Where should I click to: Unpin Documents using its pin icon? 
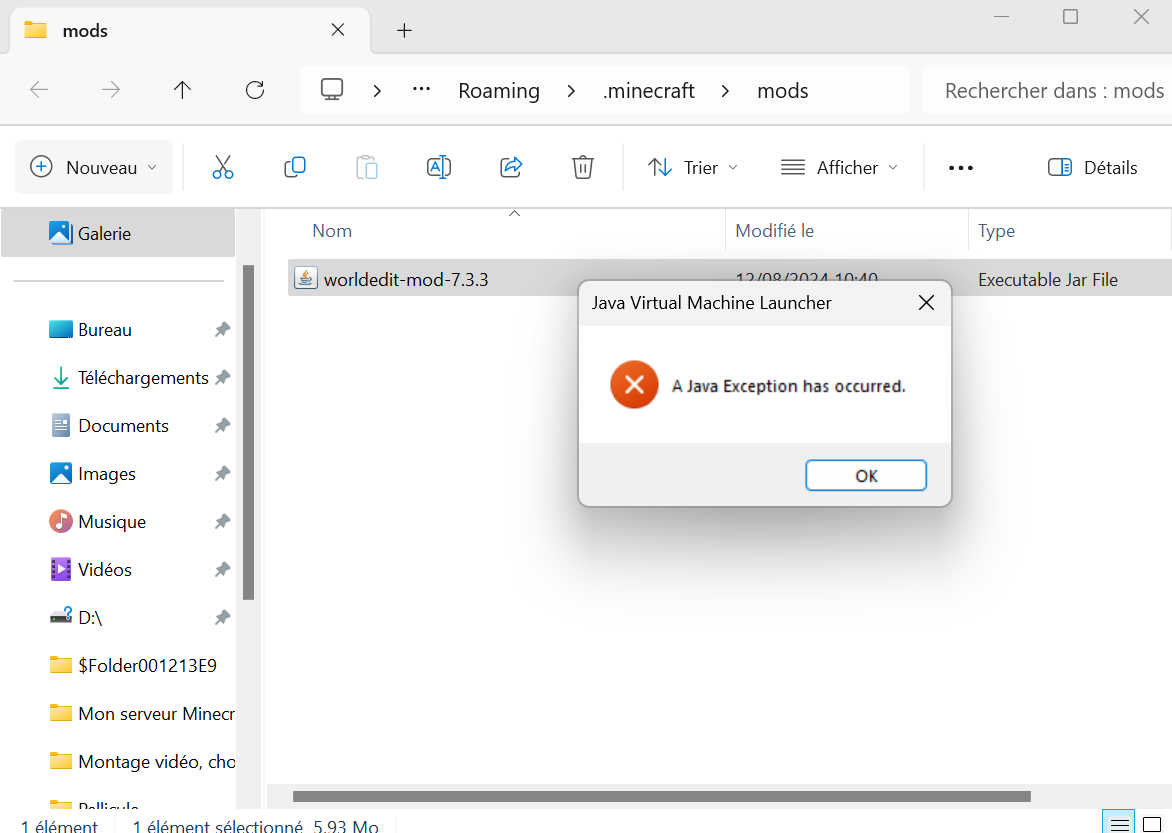[x=222, y=425]
